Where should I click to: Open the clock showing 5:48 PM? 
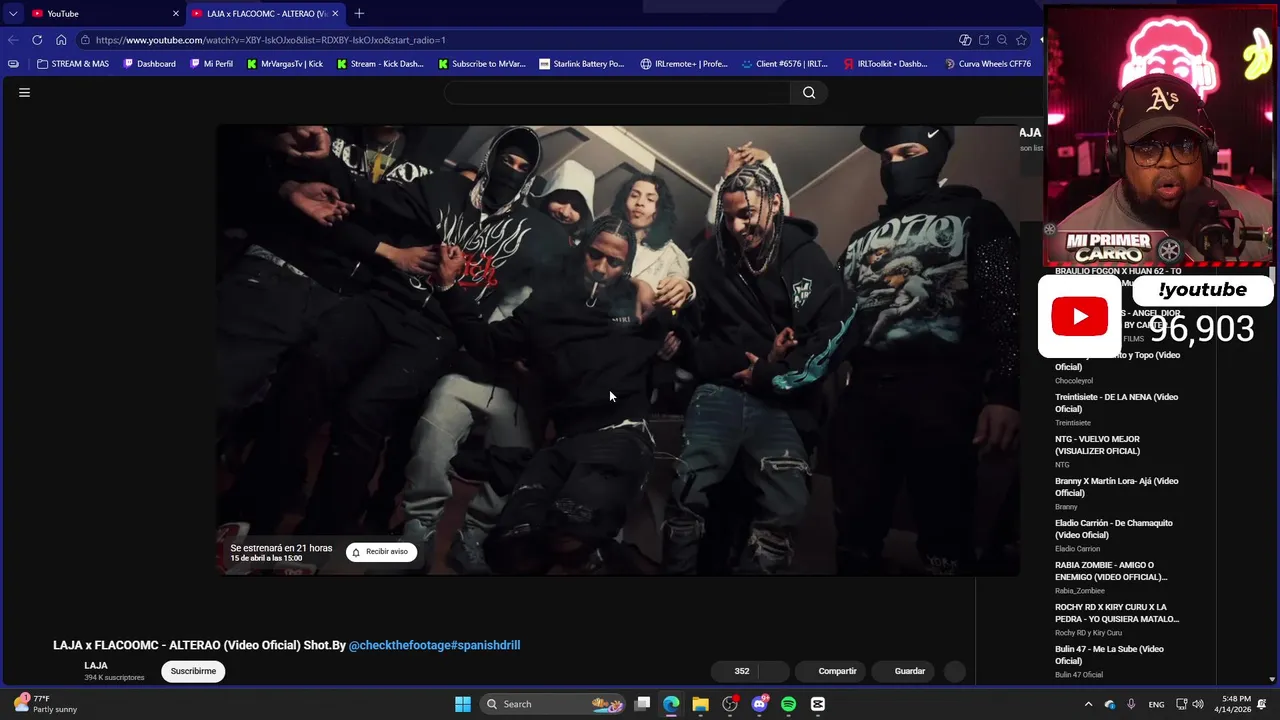pyautogui.click(x=1235, y=704)
